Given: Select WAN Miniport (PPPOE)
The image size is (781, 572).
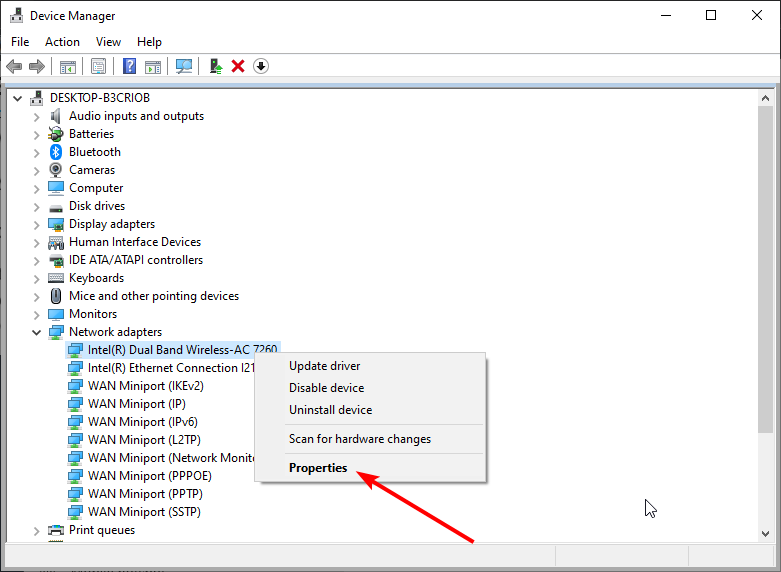Looking at the screenshot, I should click(149, 475).
